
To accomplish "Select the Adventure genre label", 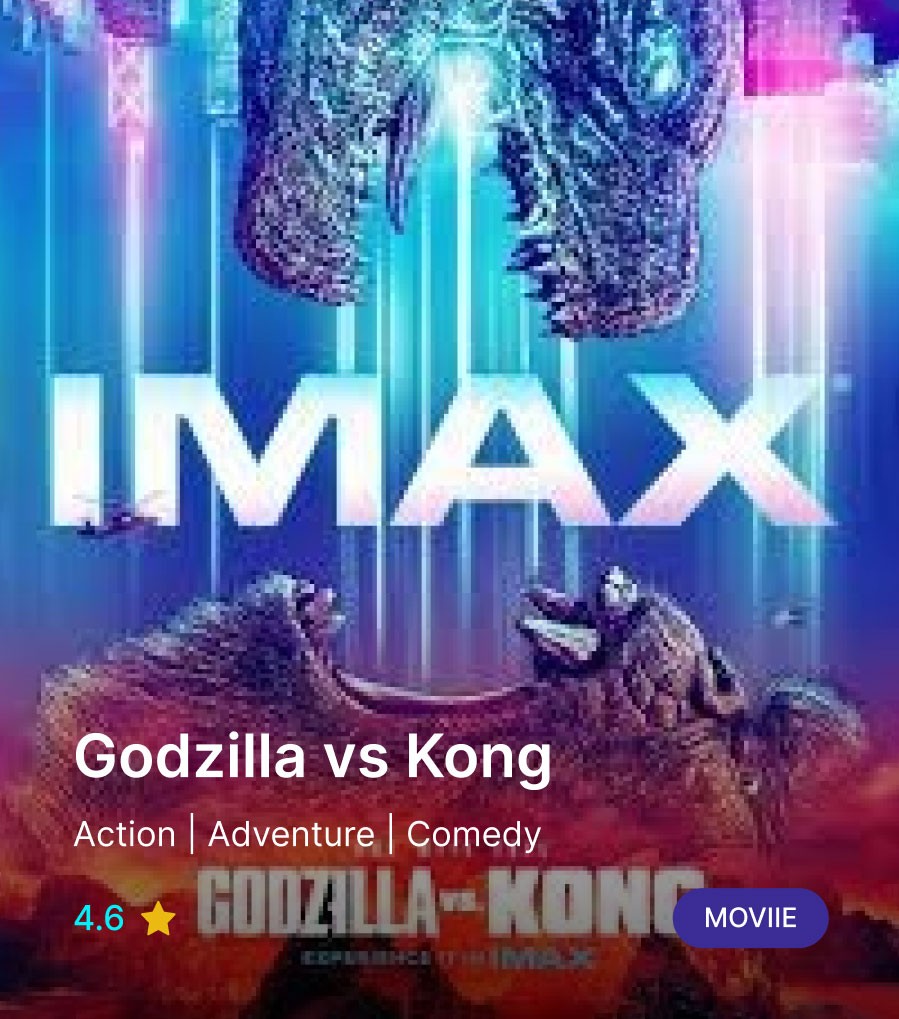I will pos(291,834).
